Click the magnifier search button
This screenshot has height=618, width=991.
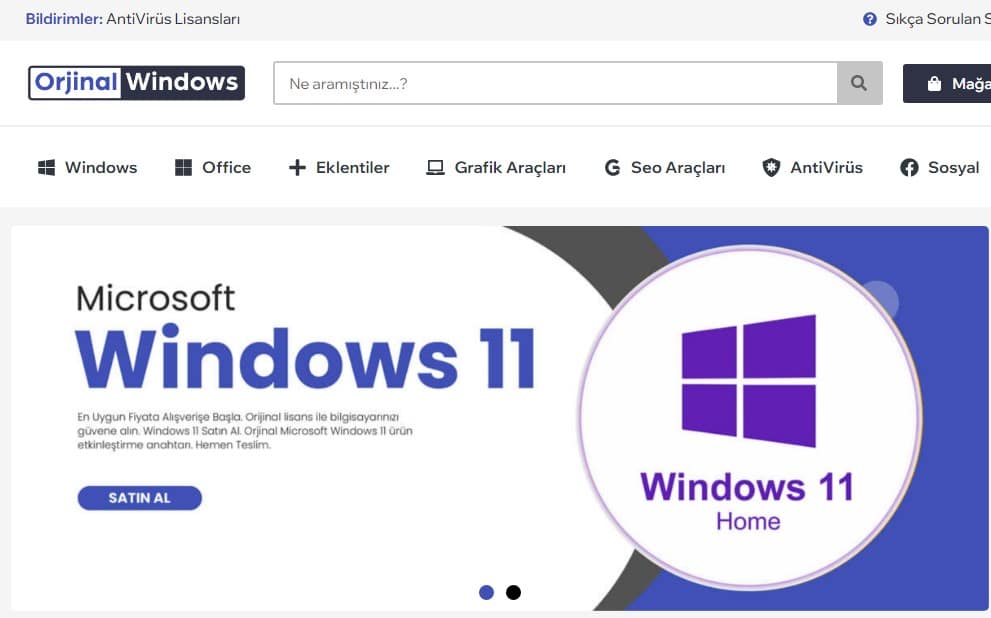(859, 83)
